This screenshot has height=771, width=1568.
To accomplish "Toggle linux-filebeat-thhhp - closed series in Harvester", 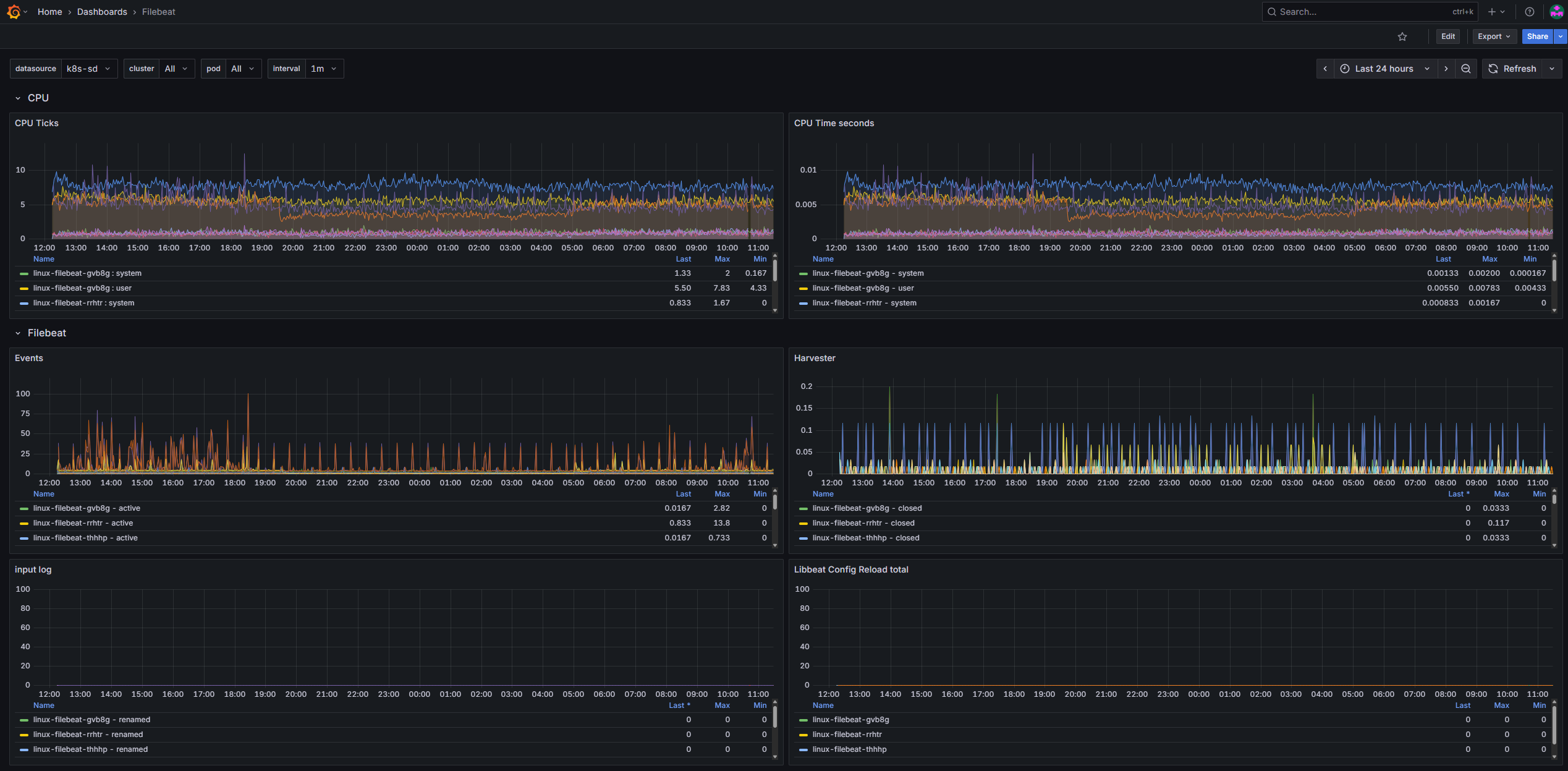I will 865,538.
